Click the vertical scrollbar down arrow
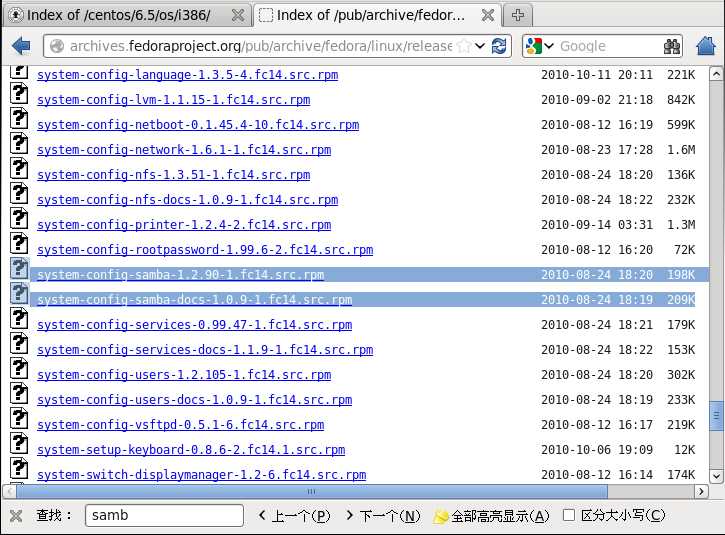Viewport: 725px width, 535px height. coord(716,476)
